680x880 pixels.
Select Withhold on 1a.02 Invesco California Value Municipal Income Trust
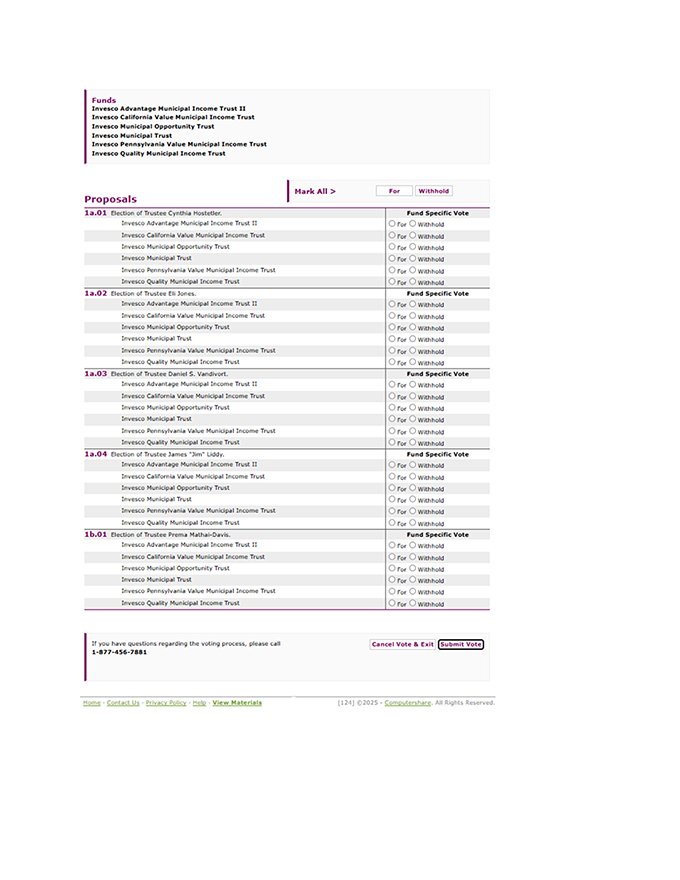(x=412, y=315)
